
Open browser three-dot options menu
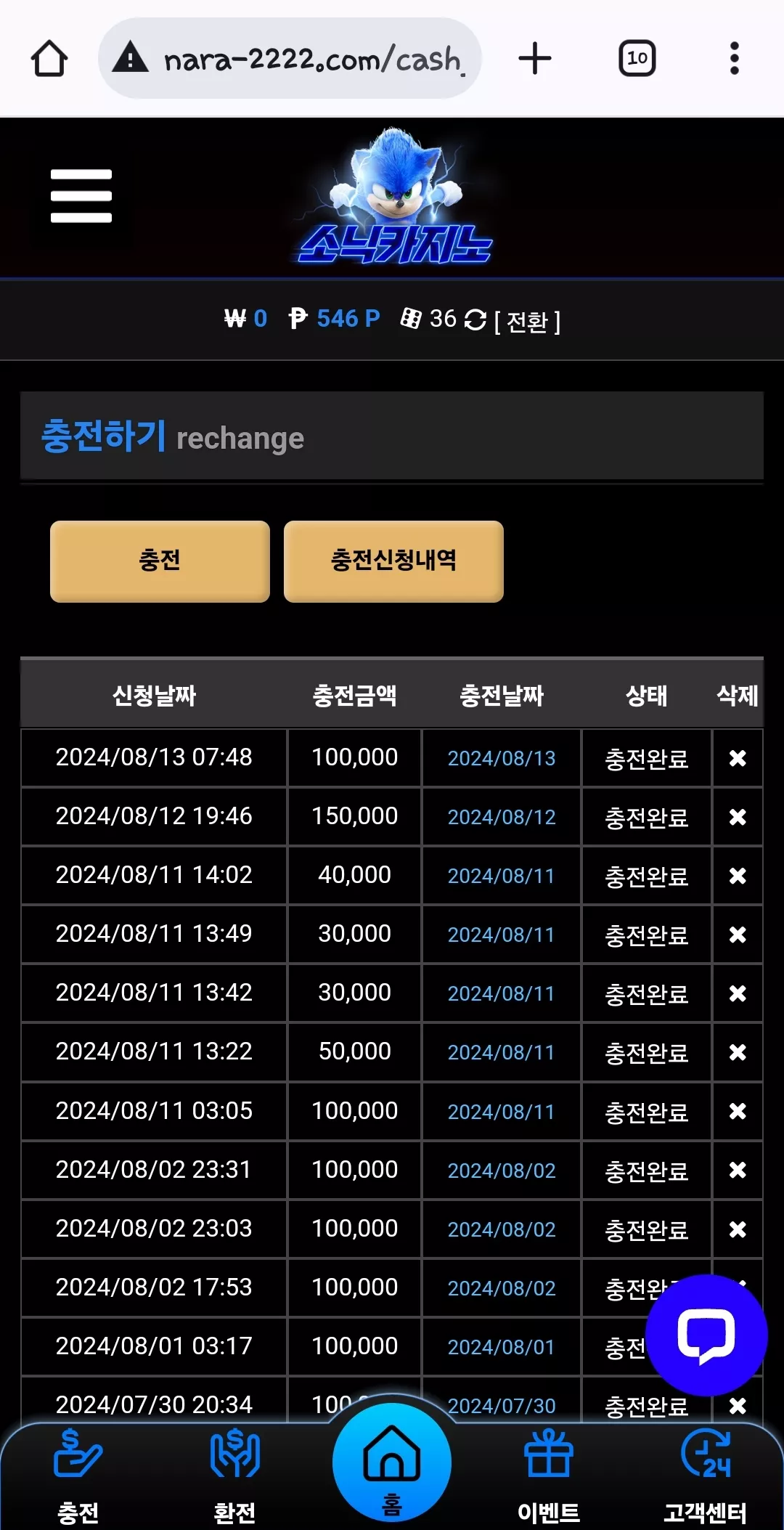735,59
